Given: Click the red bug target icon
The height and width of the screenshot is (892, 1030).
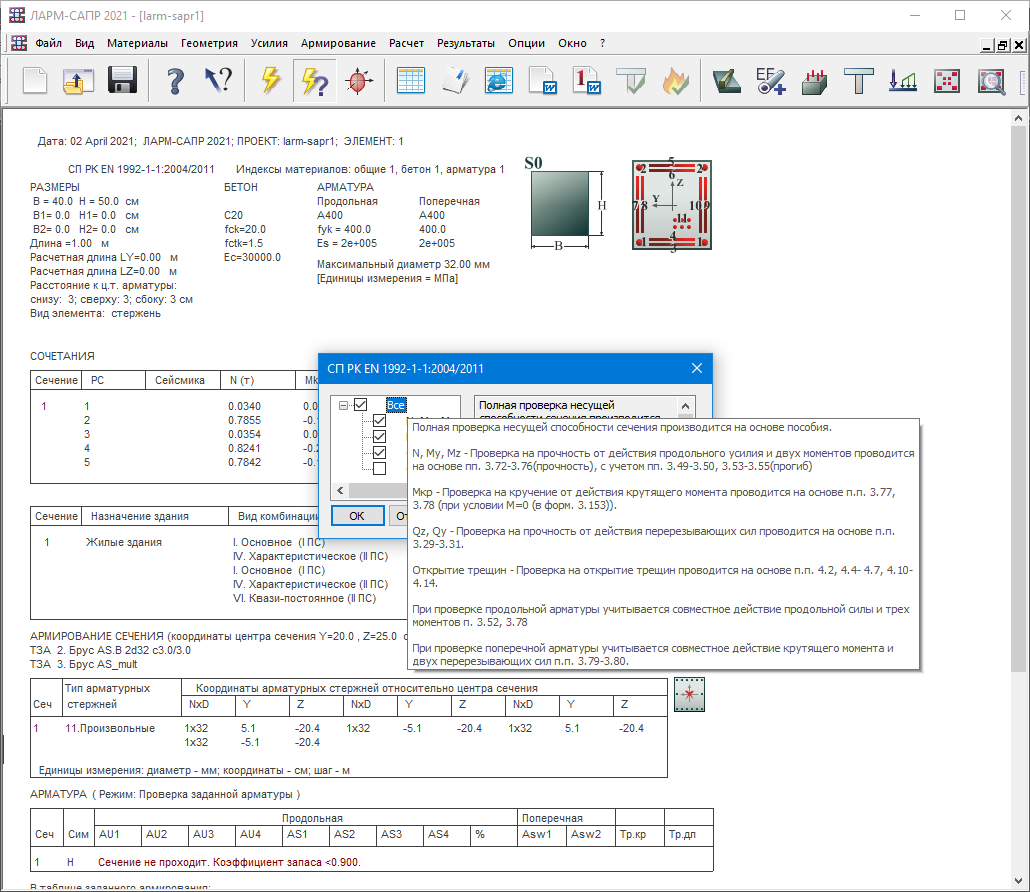Looking at the screenshot, I should (x=358, y=81).
